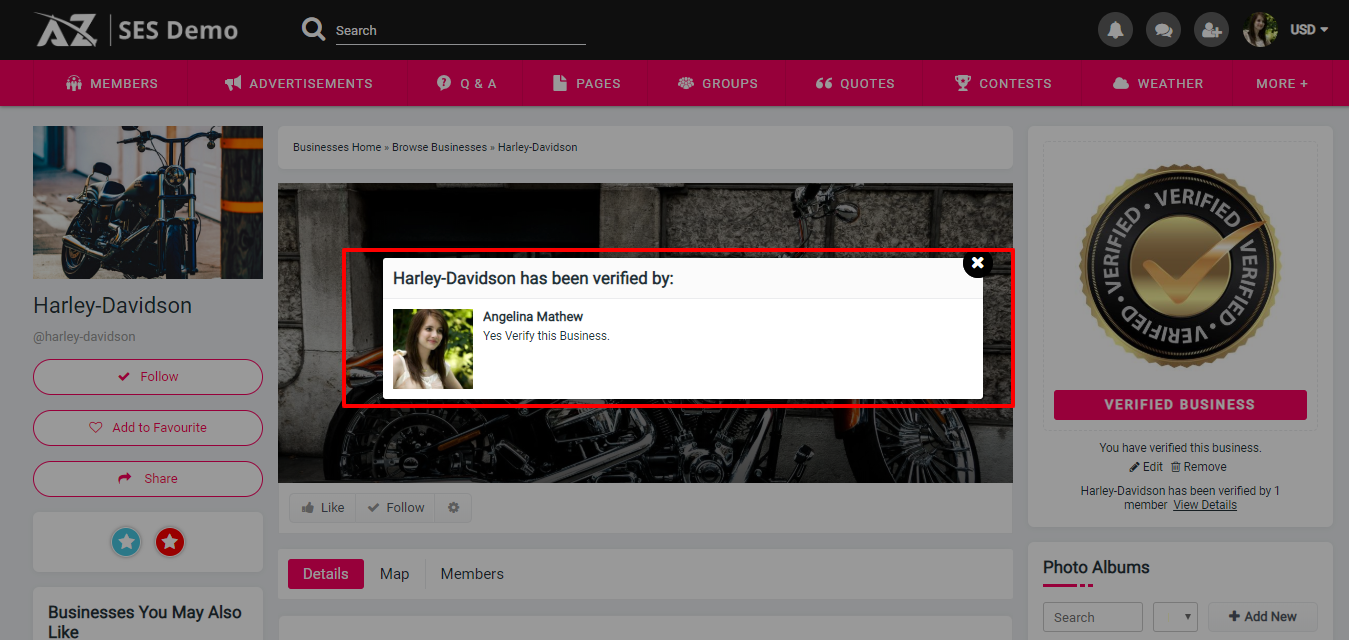
Task: Open the Quotes menu
Action: point(855,83)
